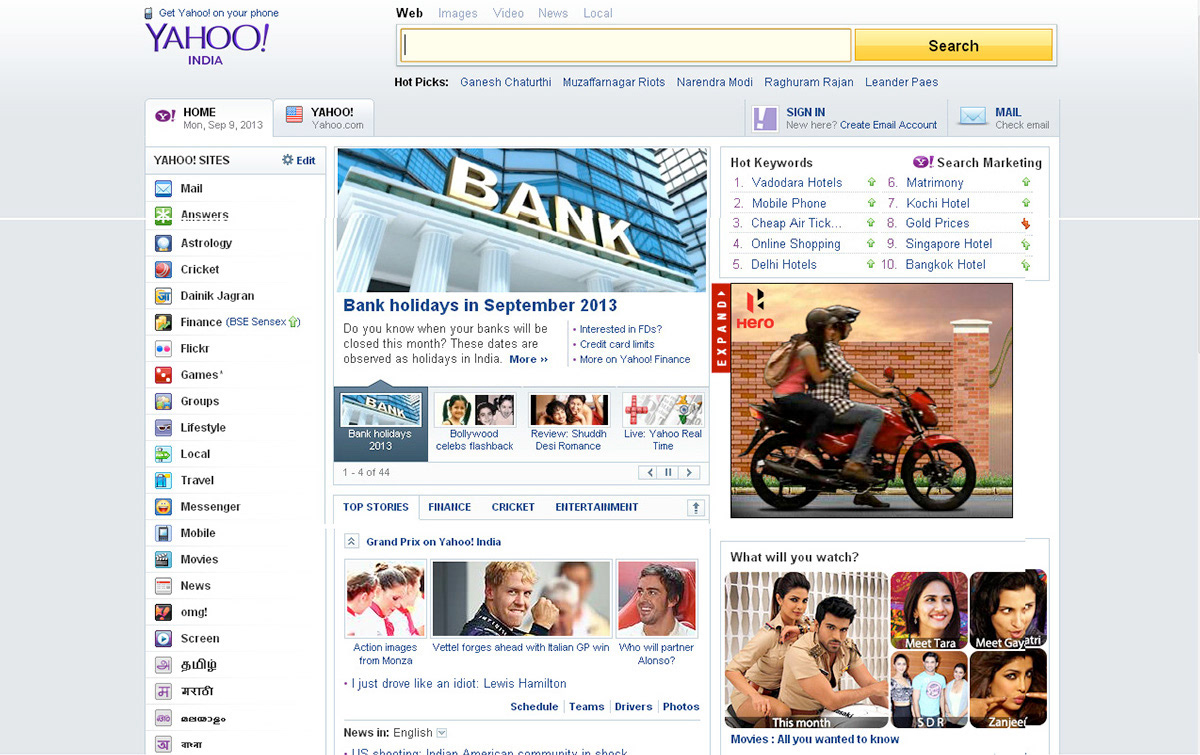Click the Vettel forges ahead photo
This screenshot has height=755, width=1200.
(x=521, y=598)
